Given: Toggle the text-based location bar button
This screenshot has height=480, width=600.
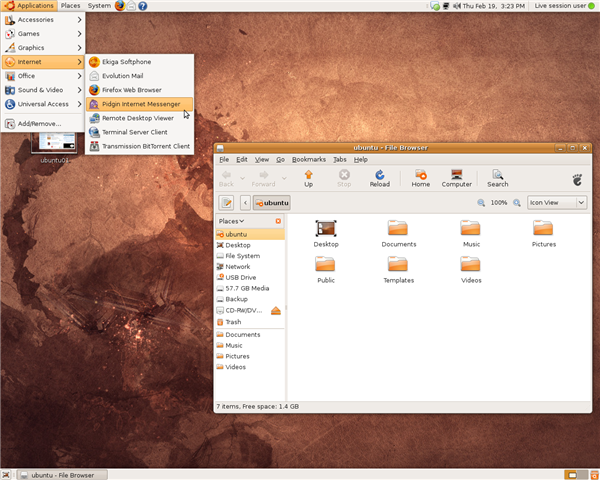Looking at the screenshot, I should (x=226, y=202).
